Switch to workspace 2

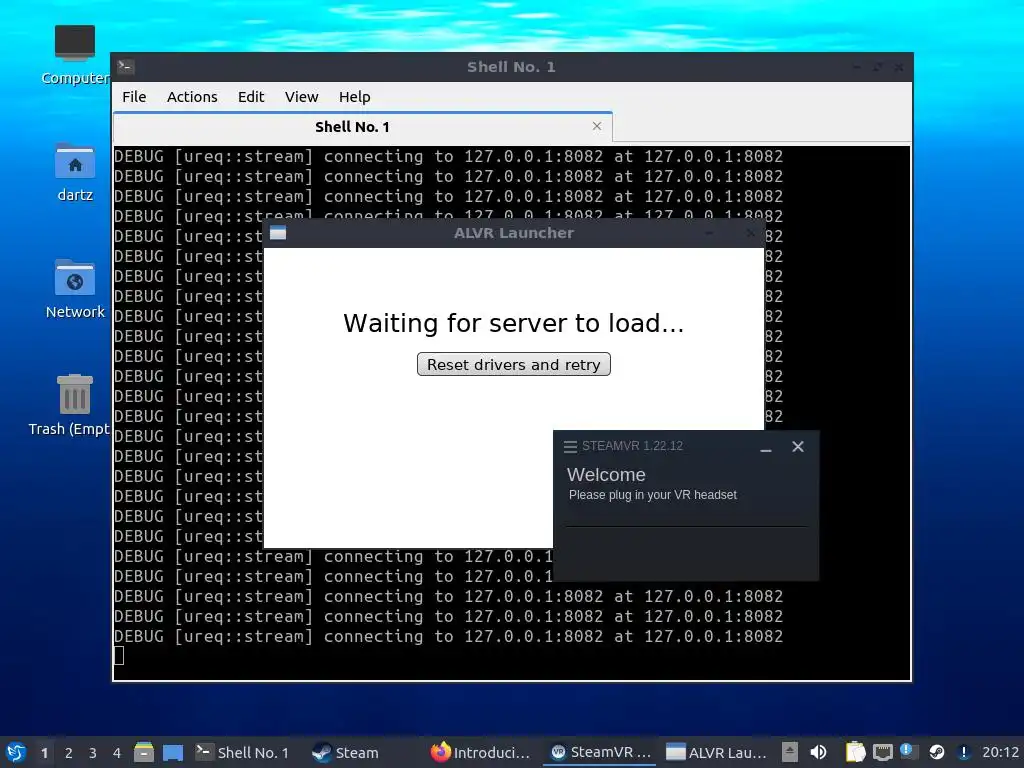(x=69, y=753)
